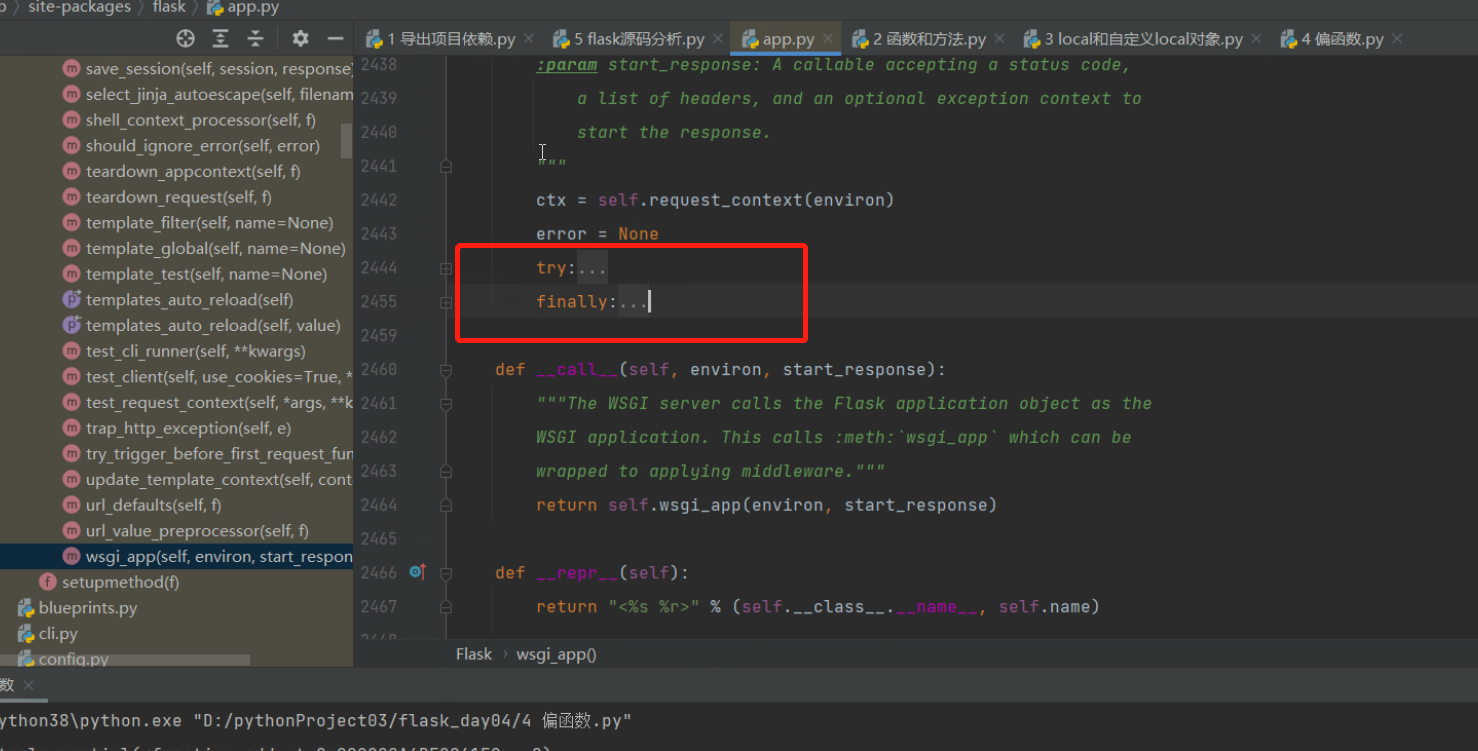Select try_trigger_before_first_request item
The width and height of the screenshot is (1478, 751).
pos(208,454)
